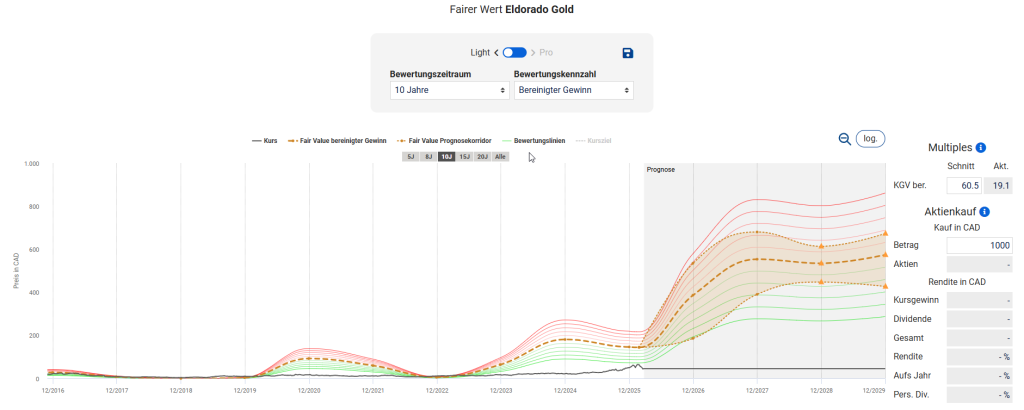
Task: Click the info icon beside Aktienkauf
Action: pos(985,211)
